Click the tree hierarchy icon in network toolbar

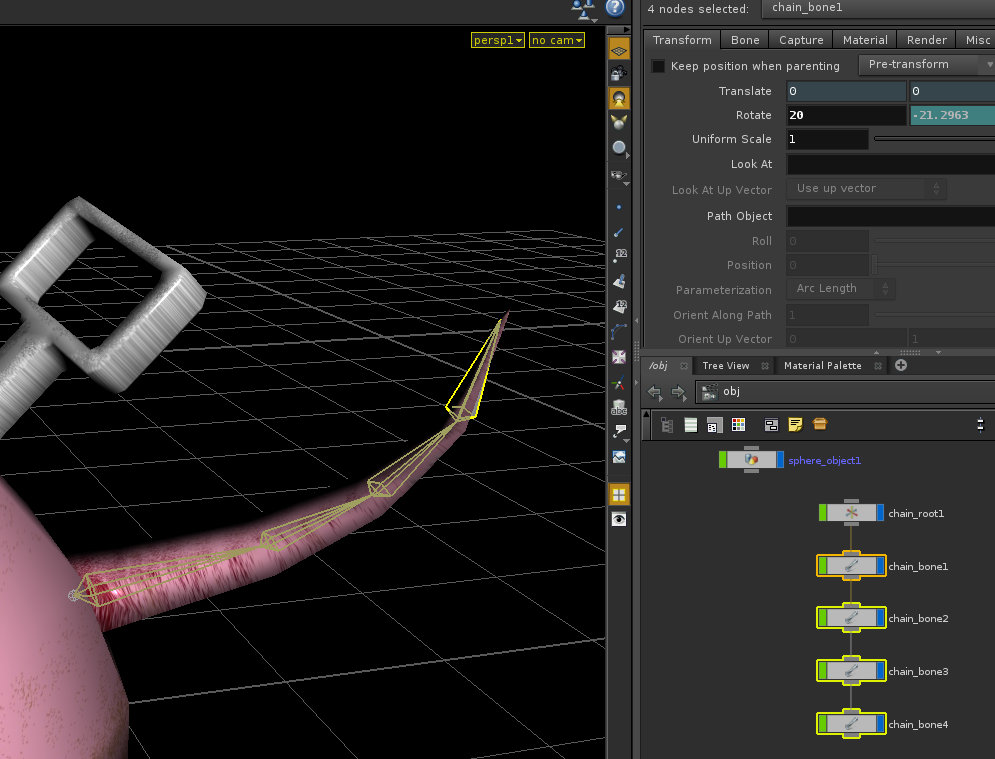tap(667, 425)
